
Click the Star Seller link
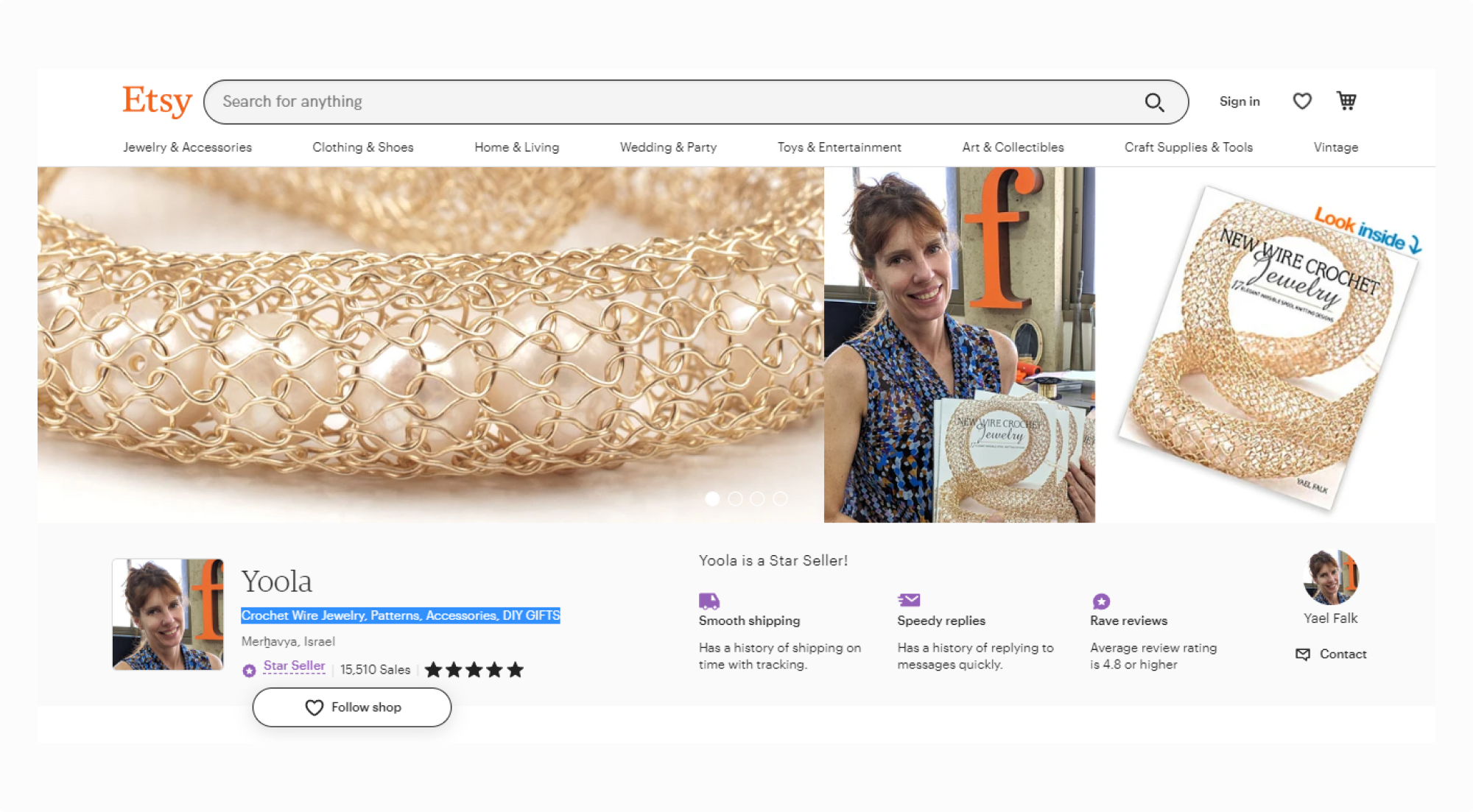coord(294,666)
